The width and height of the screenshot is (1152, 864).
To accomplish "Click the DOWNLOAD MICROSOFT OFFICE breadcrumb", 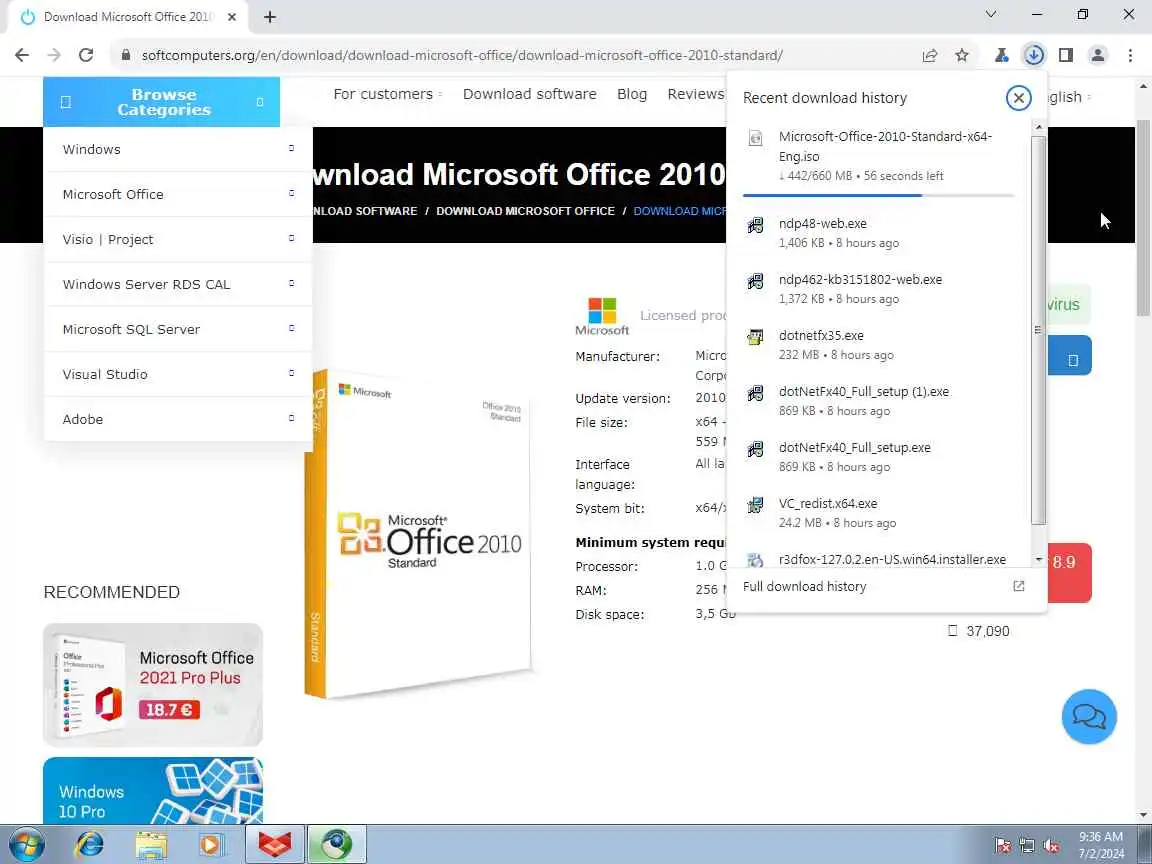I will coord(525,211).
